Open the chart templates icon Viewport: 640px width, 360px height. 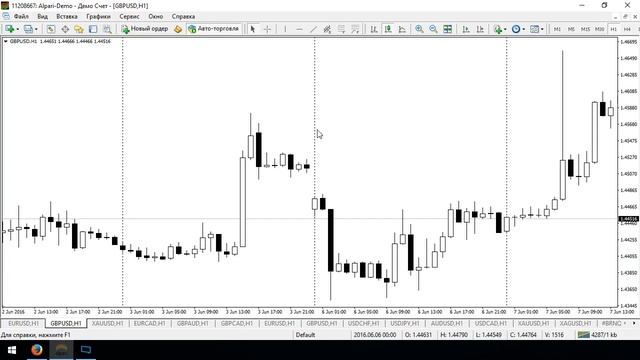click(534, 29)
